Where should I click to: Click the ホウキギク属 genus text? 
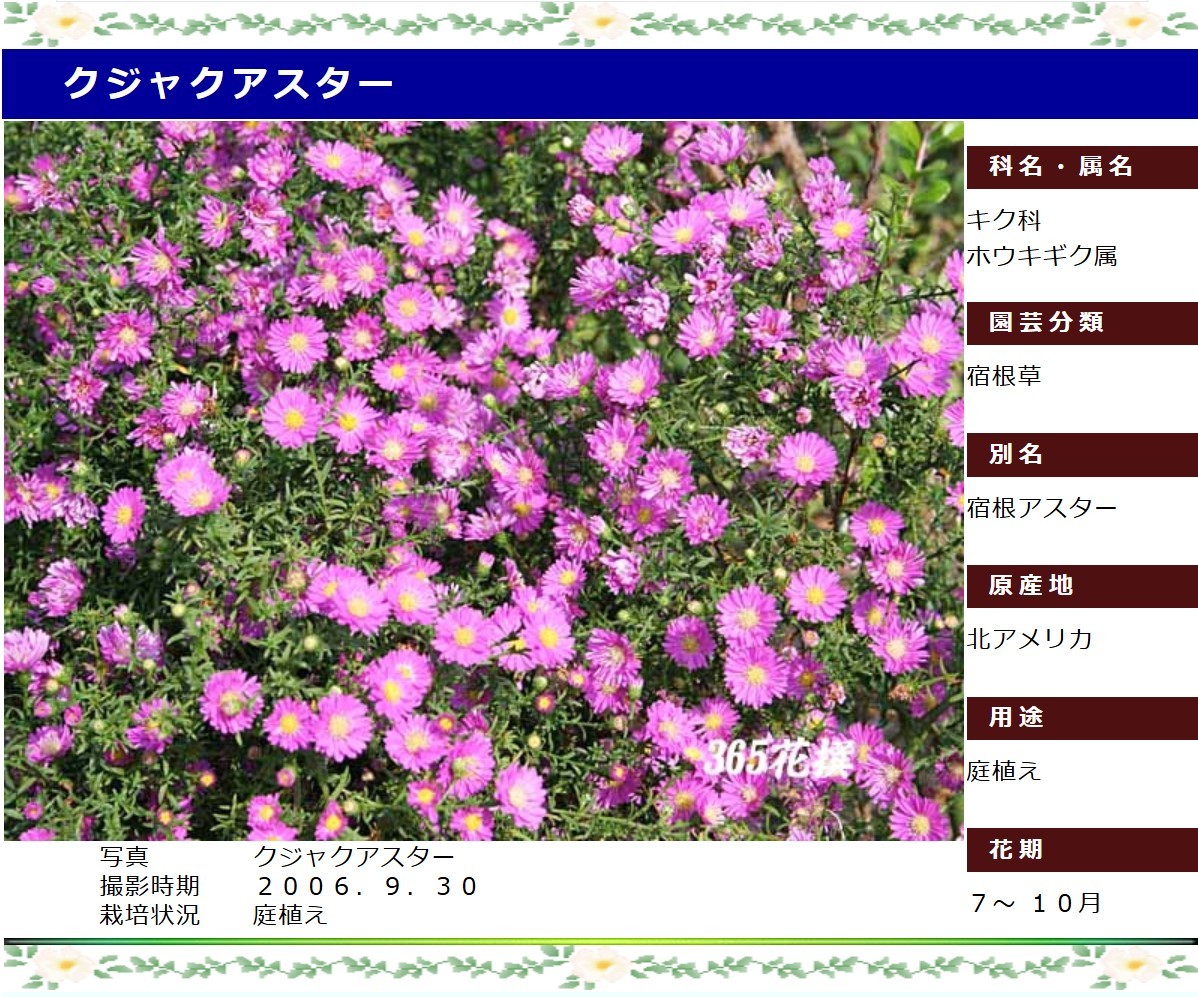pyautogui.click(x=1042, y=256)
